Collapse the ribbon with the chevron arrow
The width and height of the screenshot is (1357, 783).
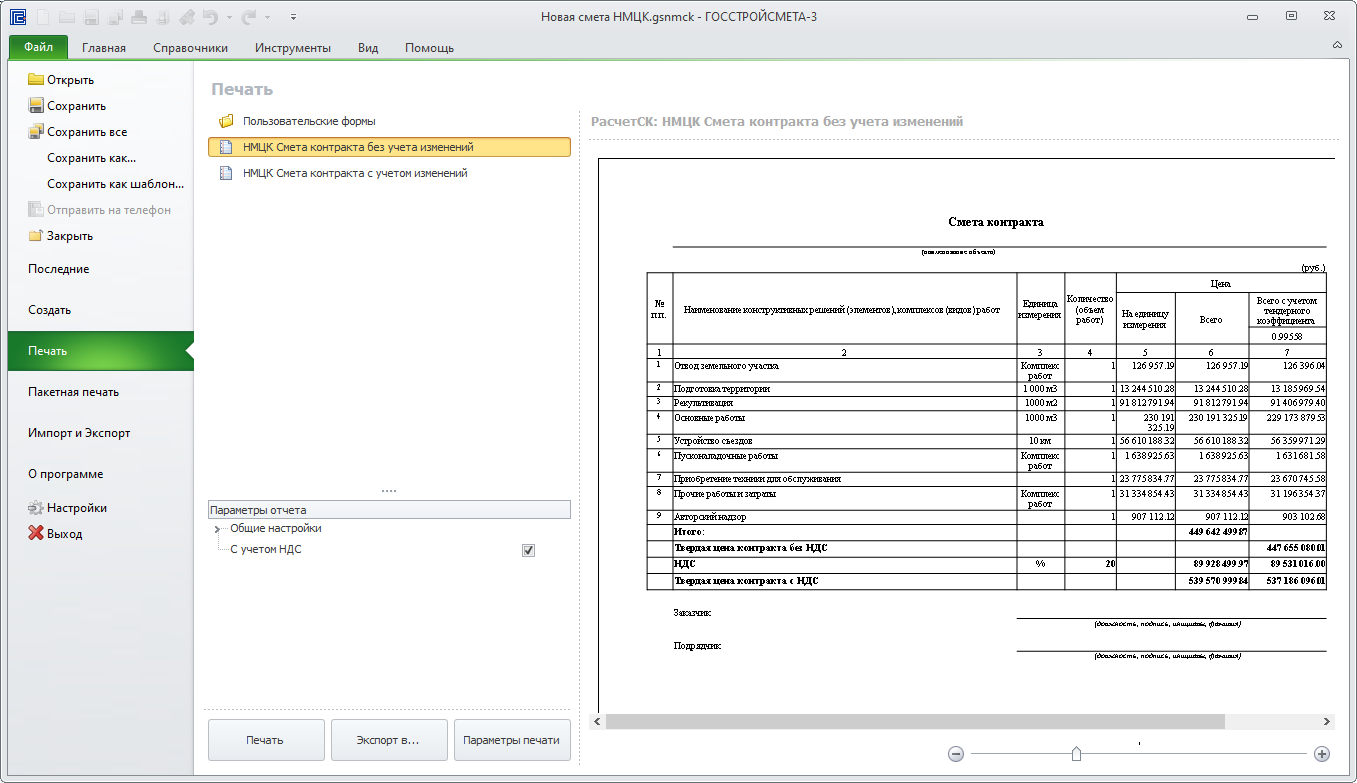(1338, 46)
